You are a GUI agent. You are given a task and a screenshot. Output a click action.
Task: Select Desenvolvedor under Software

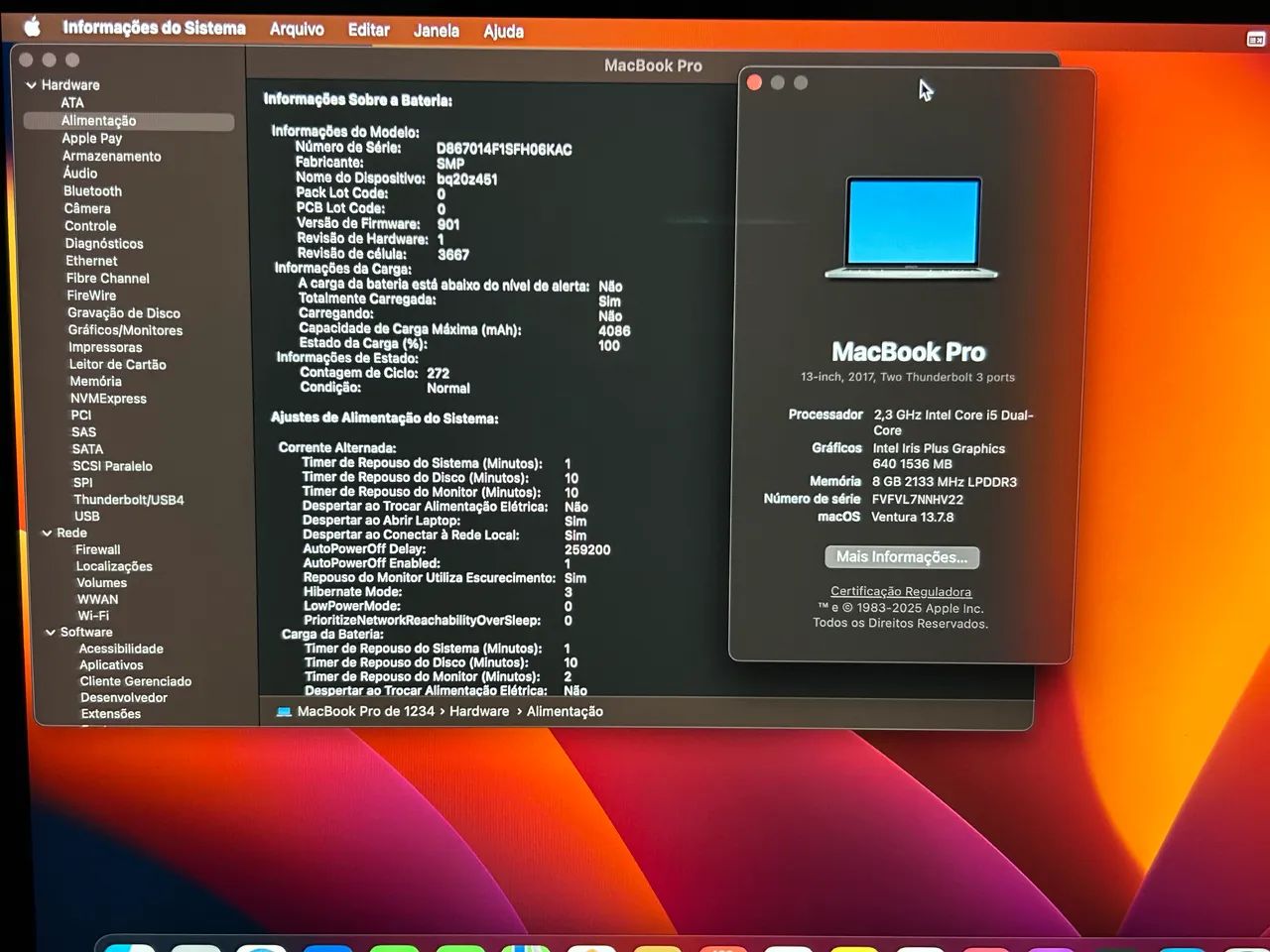tap(124, 698)
